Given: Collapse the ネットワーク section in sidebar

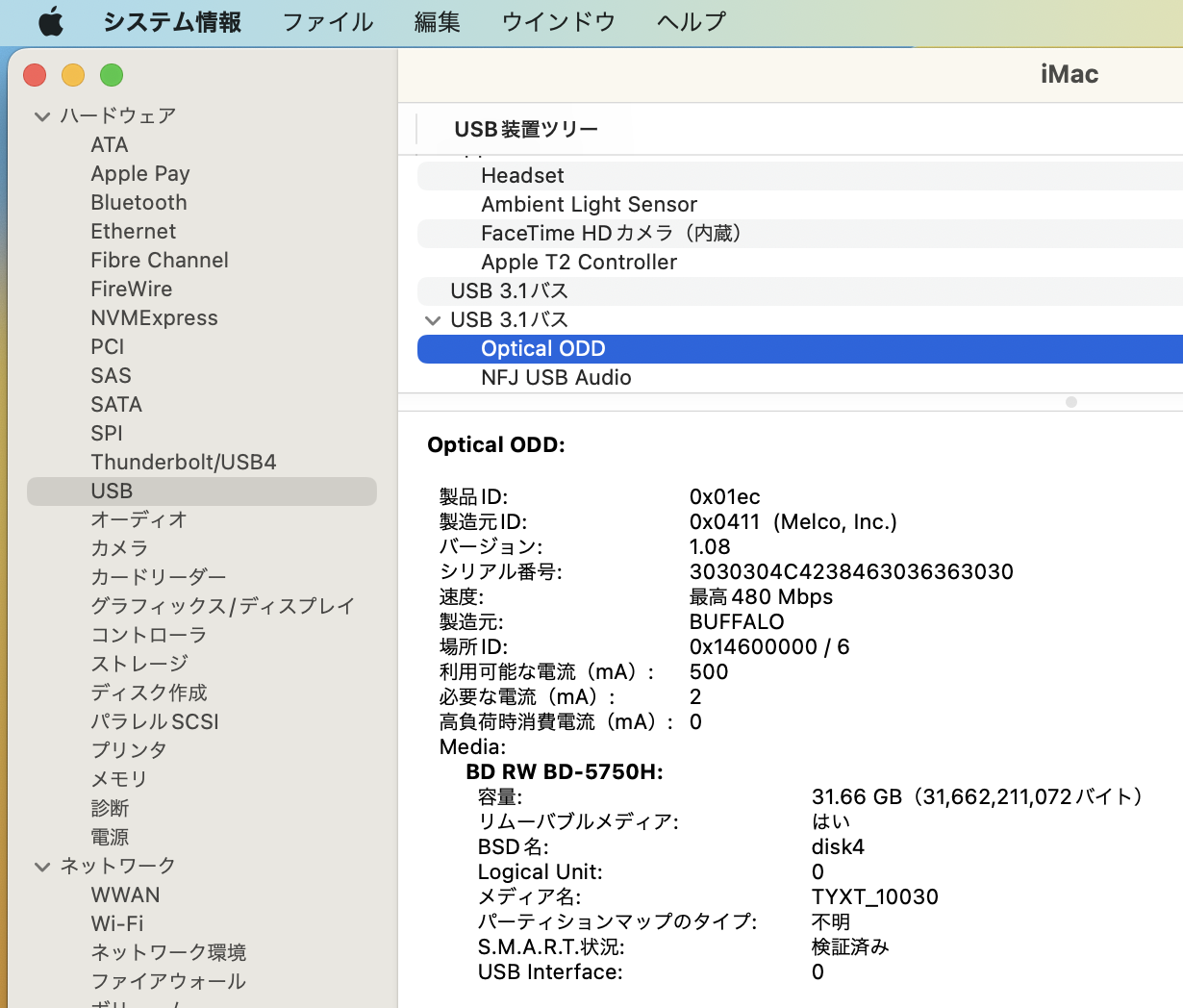Looking at the screenshot, I should pos(42,867).
